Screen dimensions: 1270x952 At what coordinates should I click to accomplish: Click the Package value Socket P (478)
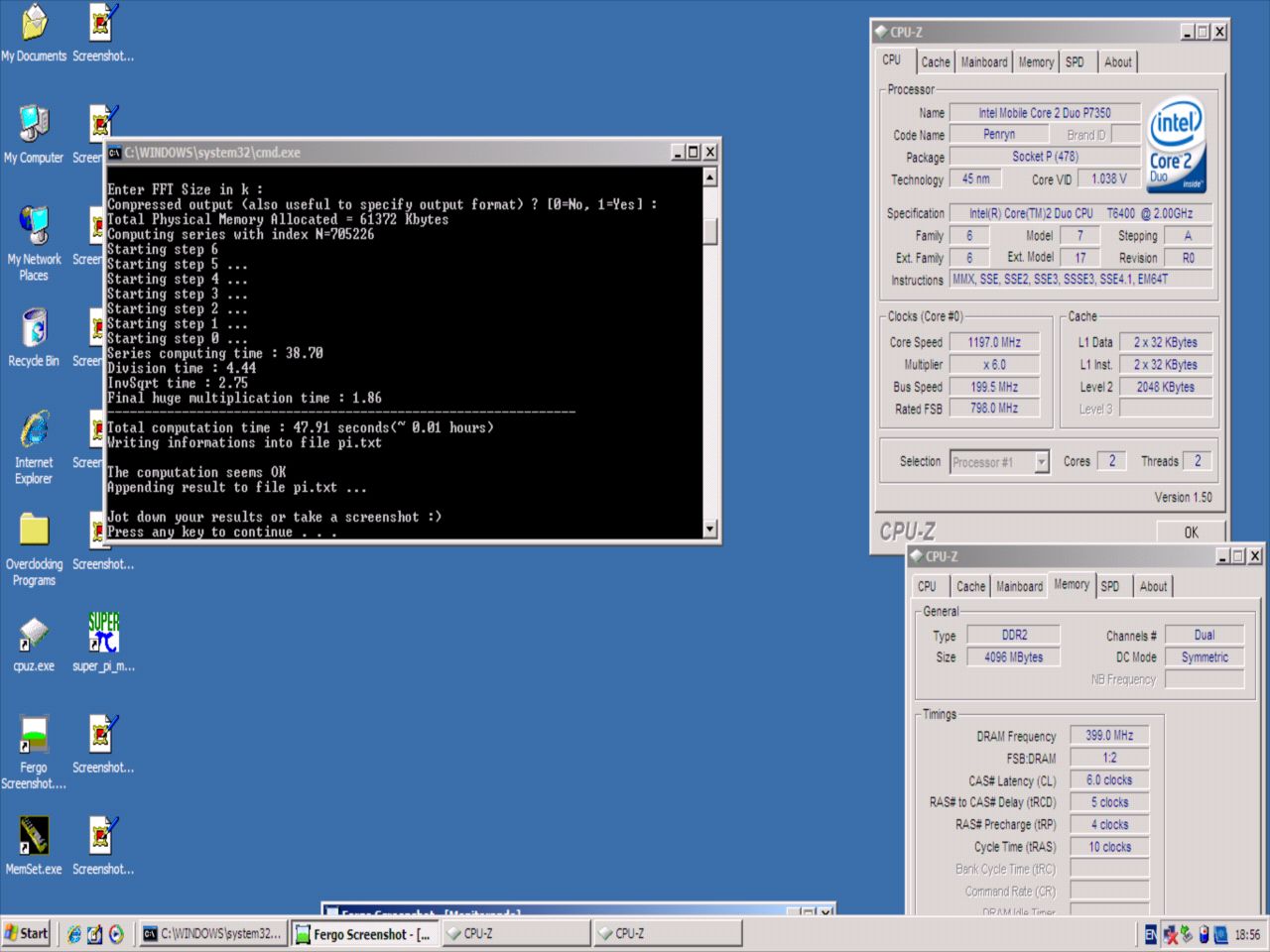point(1045,157)
